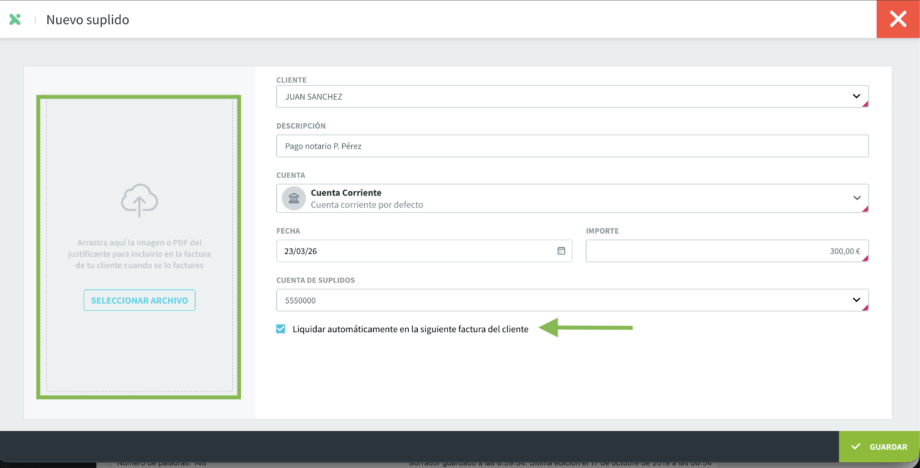The image size is (920, 468).
Task: Click the 5550000 account value
Action: point(303,300)
